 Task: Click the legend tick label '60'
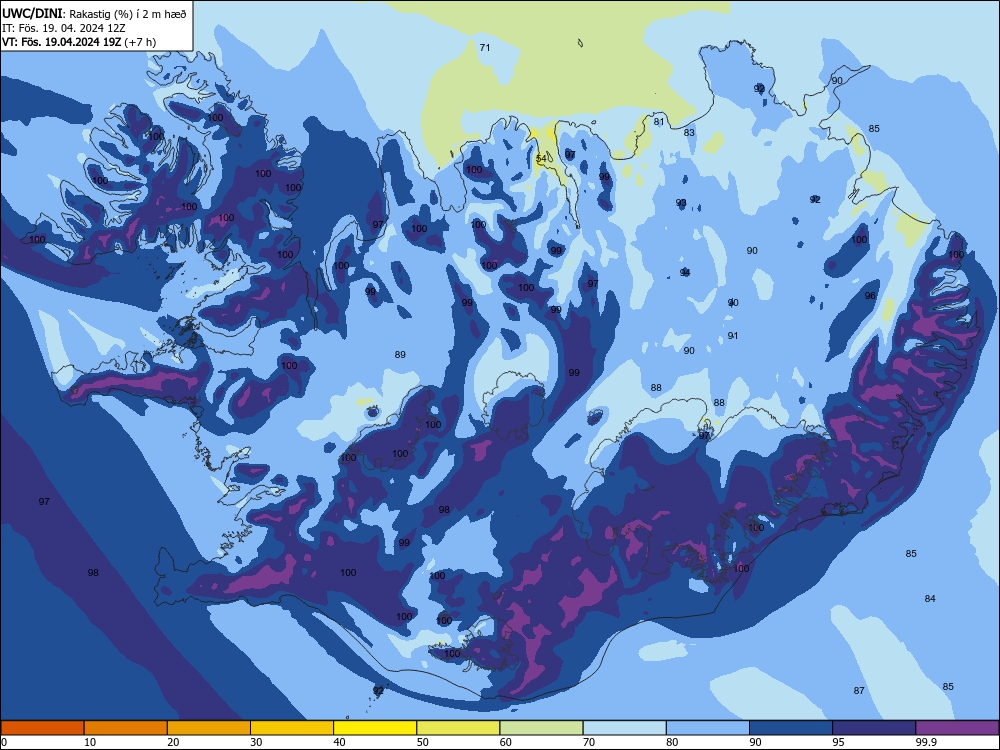[x=506, y=742]
